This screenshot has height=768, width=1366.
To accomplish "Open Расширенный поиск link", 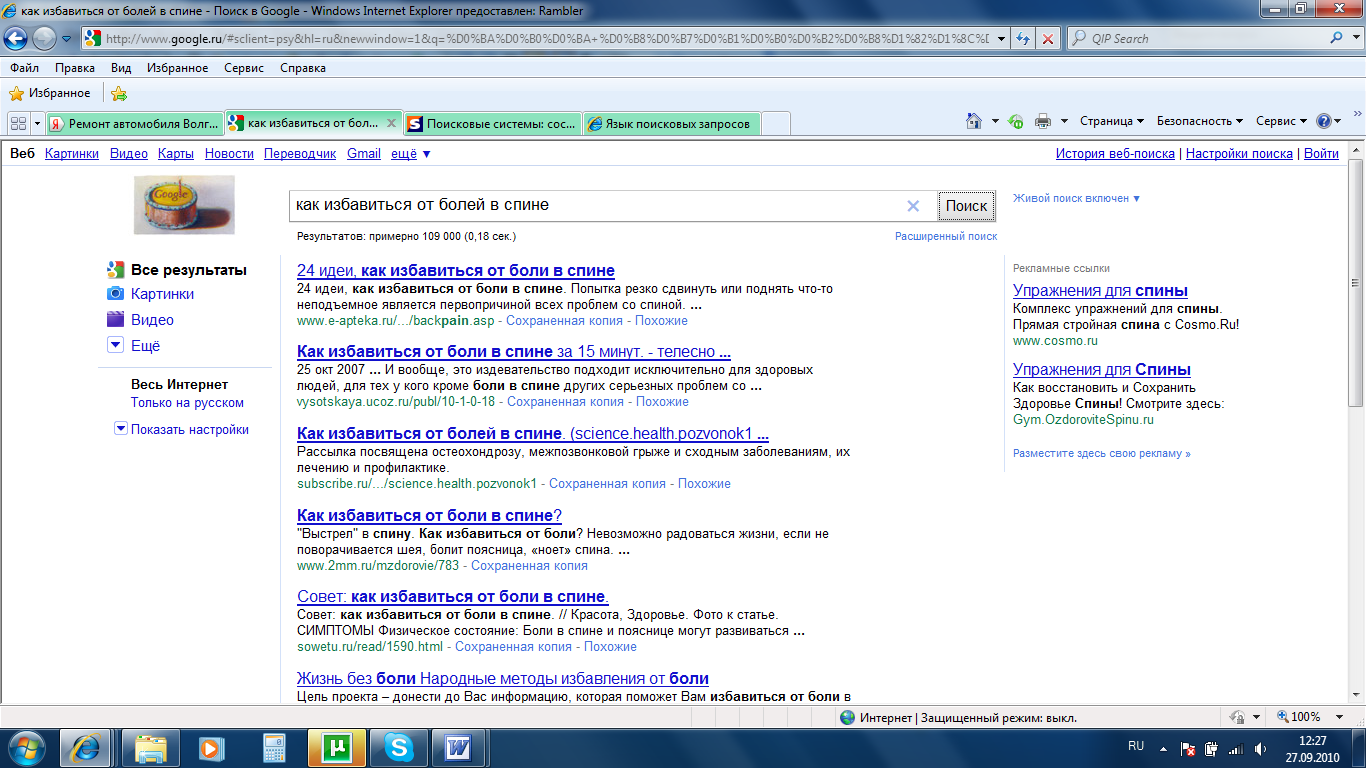I will pos(946,236).
